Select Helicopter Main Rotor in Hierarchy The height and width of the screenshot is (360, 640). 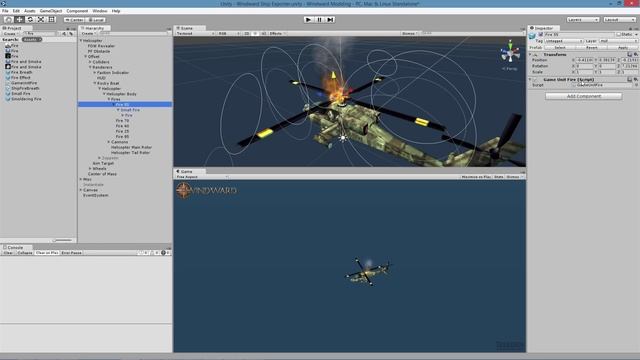[131, 147]
